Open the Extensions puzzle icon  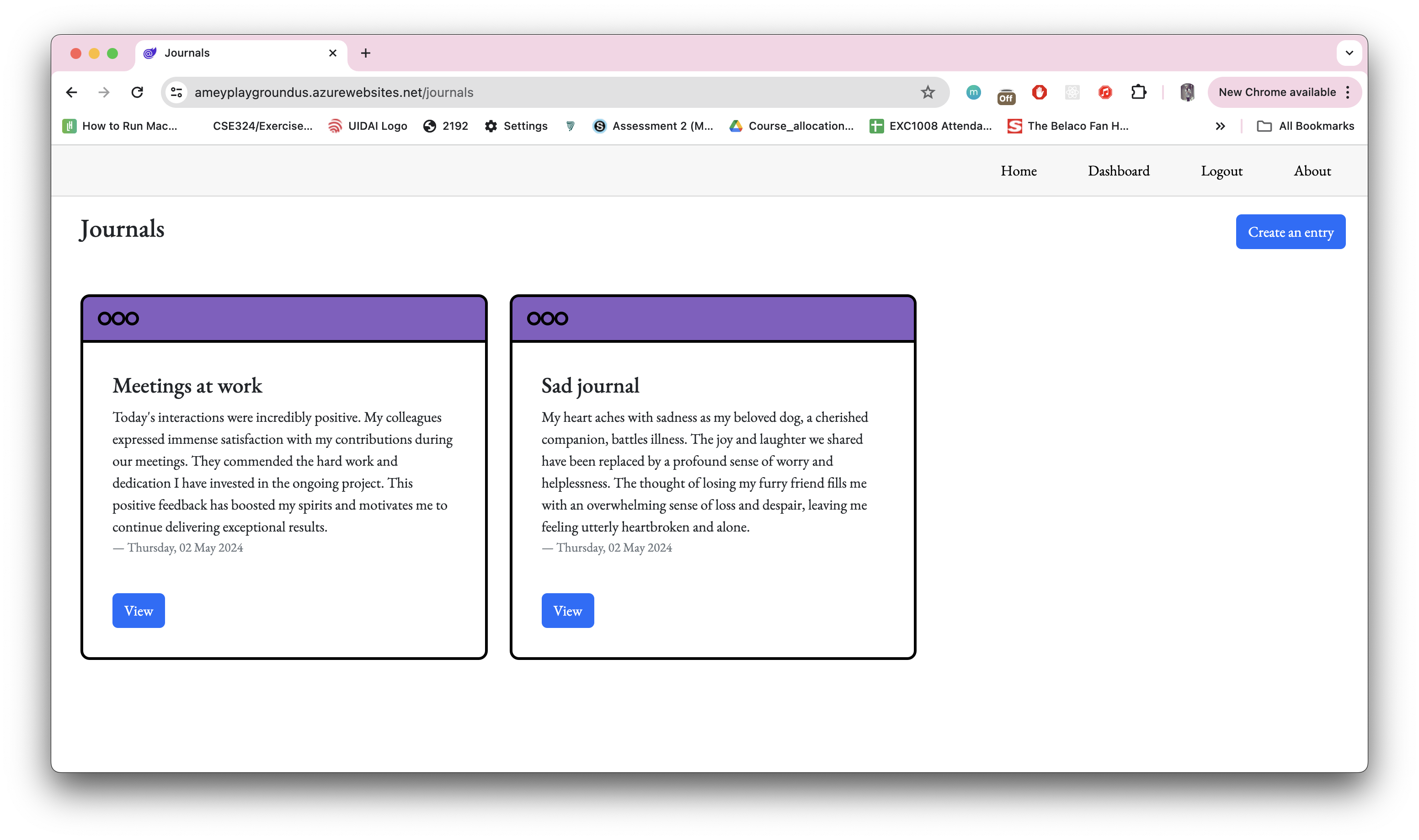coord(1138,92)
